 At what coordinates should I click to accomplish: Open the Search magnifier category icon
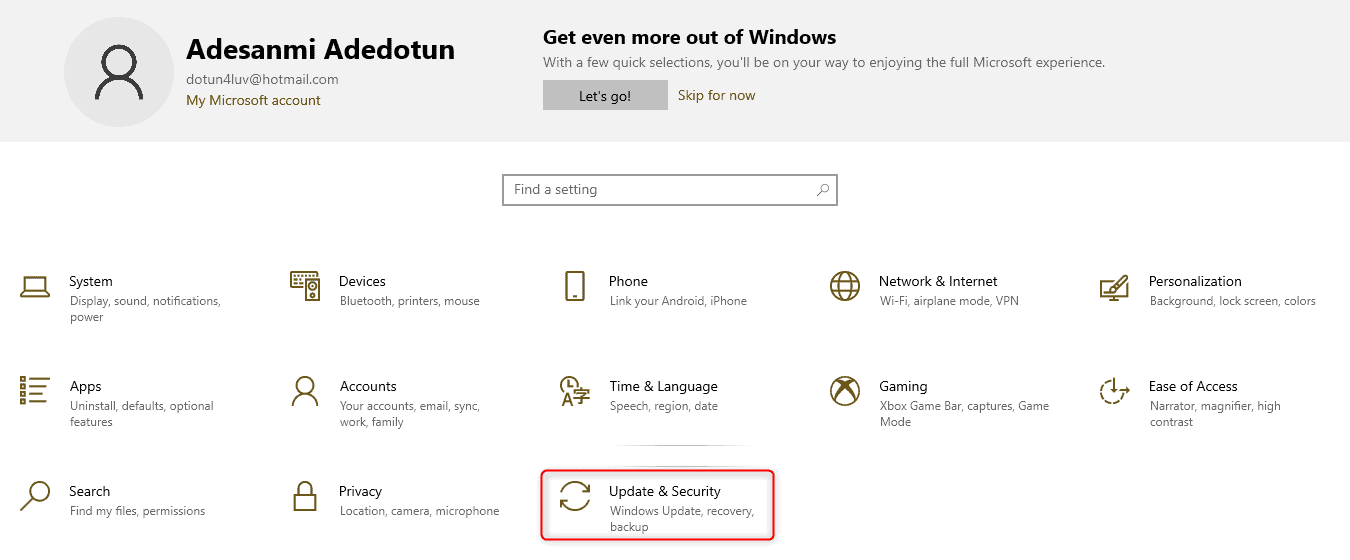tap(35, 496)
